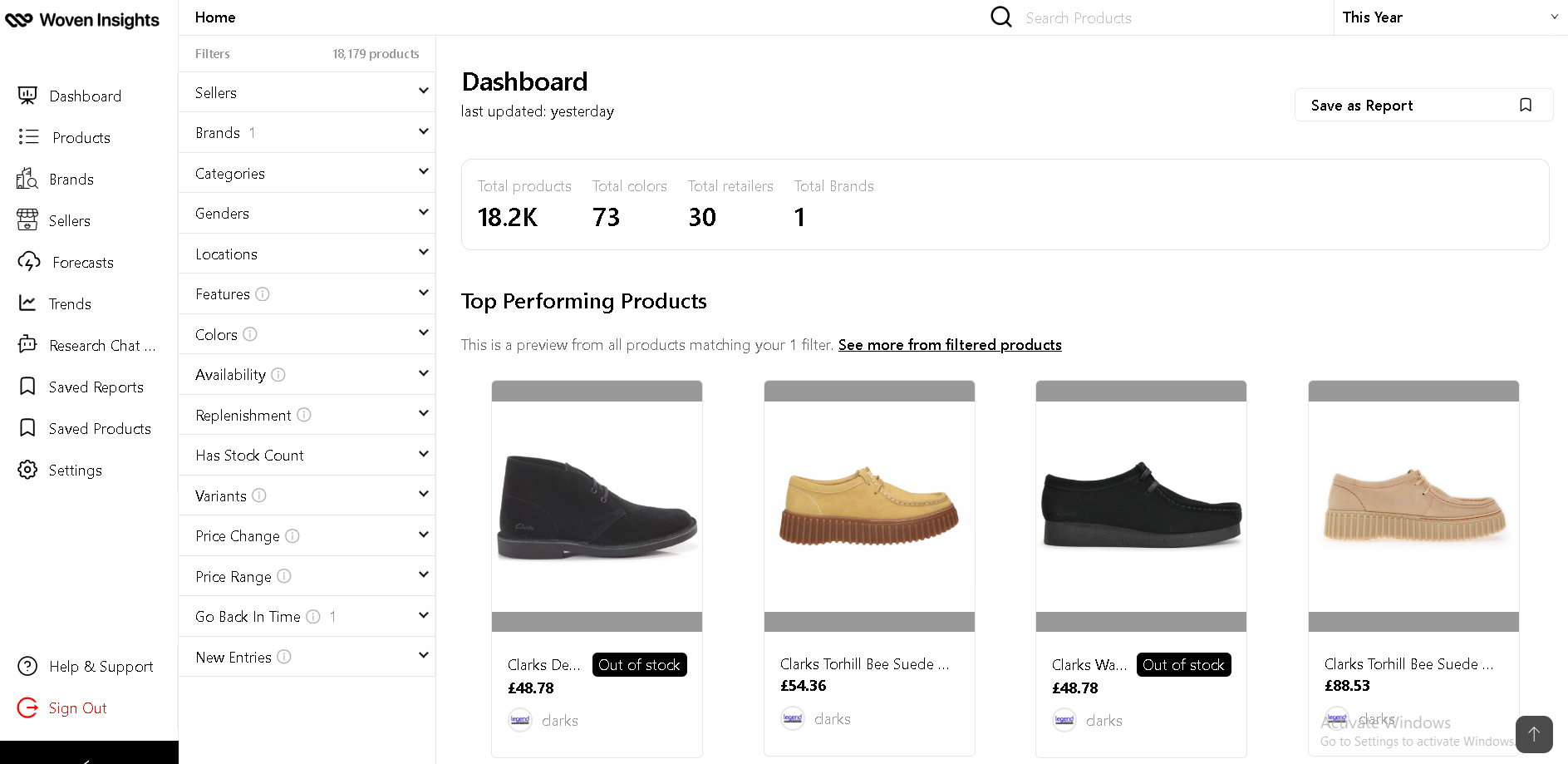The height and width of the screenshot is (764, 1568).
Task: Click the search magnifier icon
Action: [1001, 17]
